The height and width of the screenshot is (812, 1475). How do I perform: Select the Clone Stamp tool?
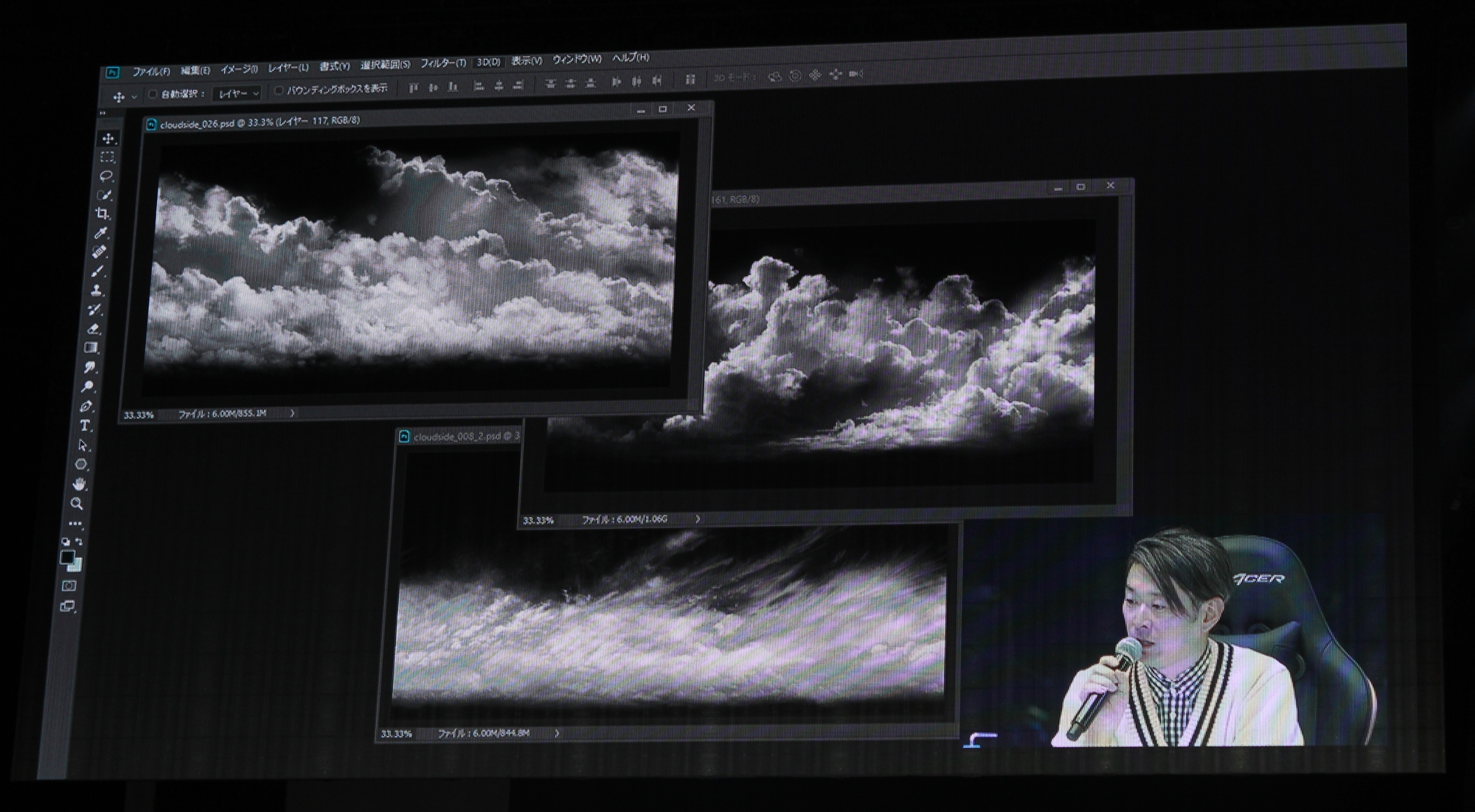[x=96, y=291]
